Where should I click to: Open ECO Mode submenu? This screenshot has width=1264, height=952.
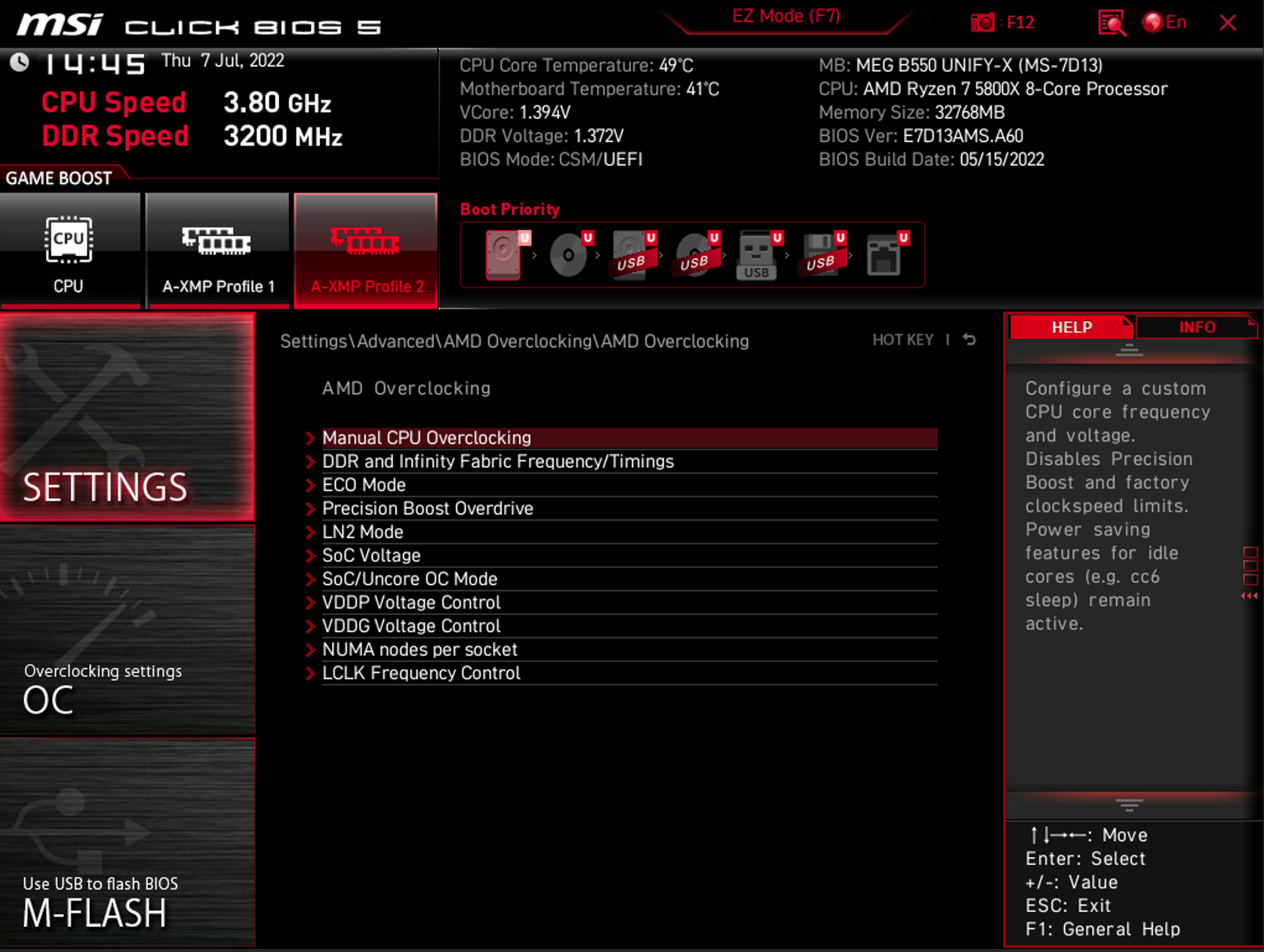pyautogui.click(x=622, y=484)
